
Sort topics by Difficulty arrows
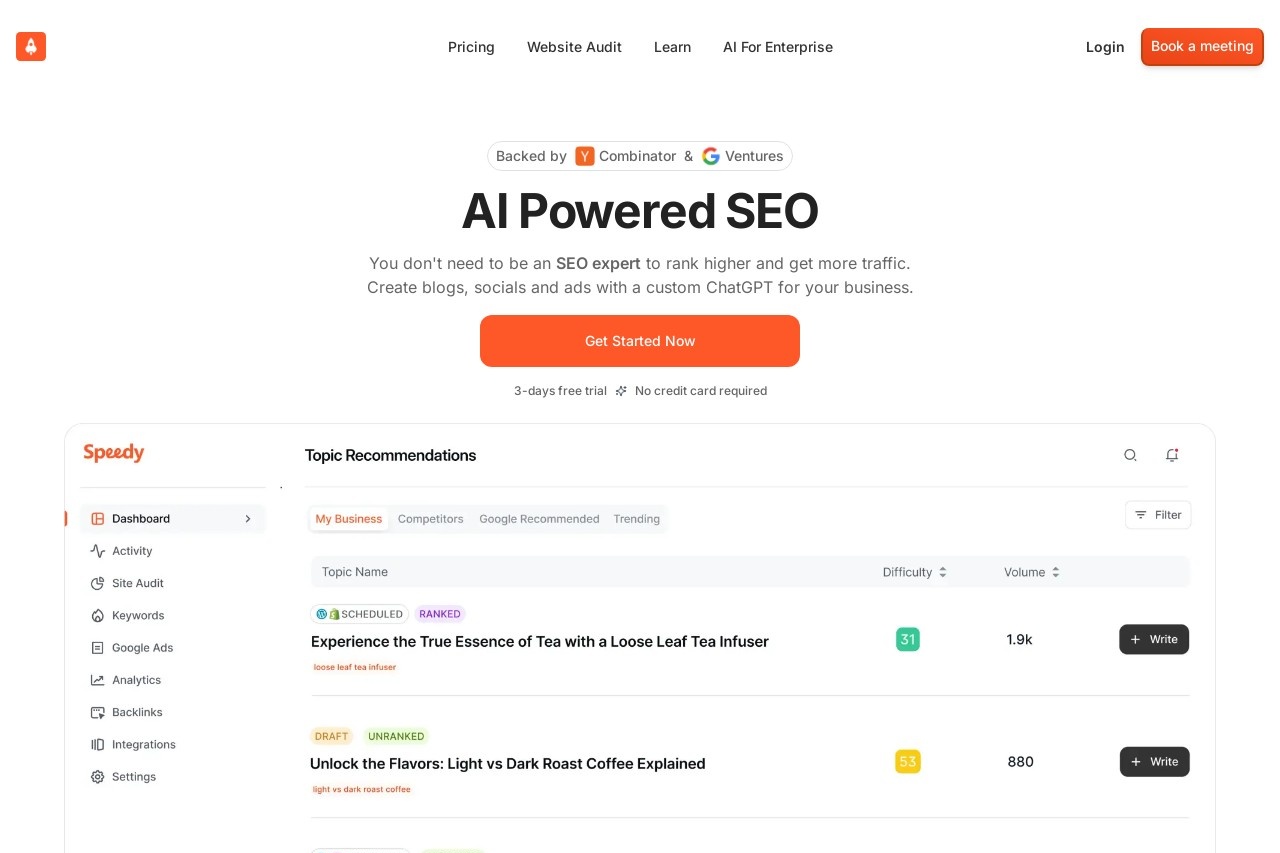point(943,572)
